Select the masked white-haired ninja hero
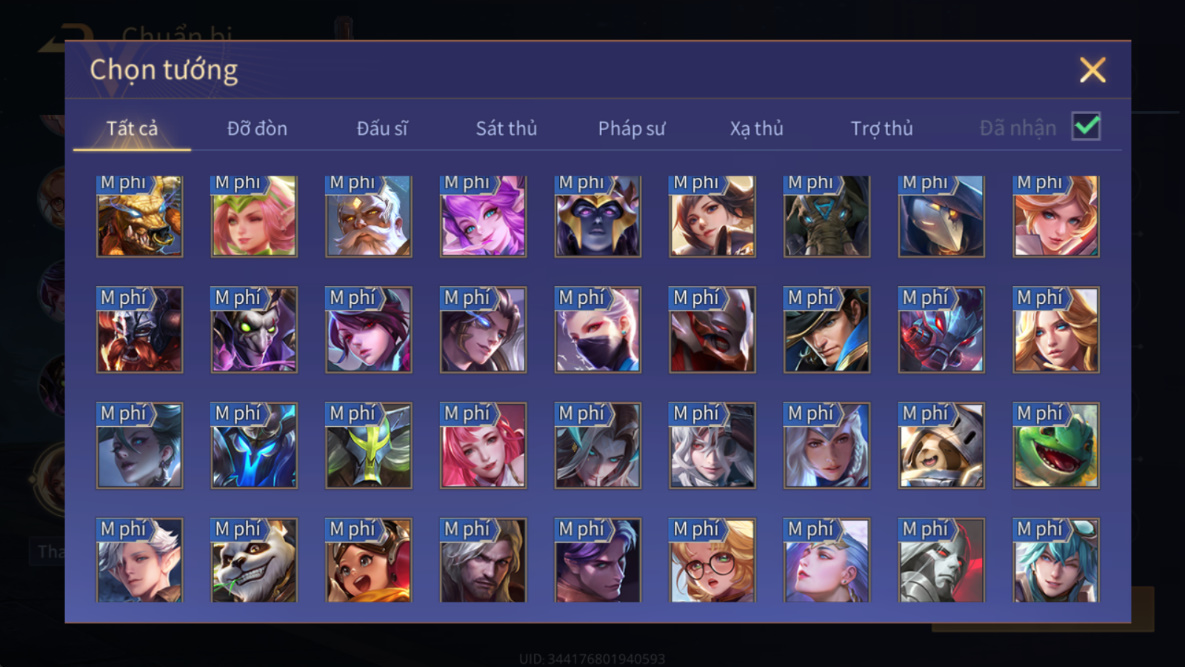This screenshot has height=667, width=1185. coord(598,329)
